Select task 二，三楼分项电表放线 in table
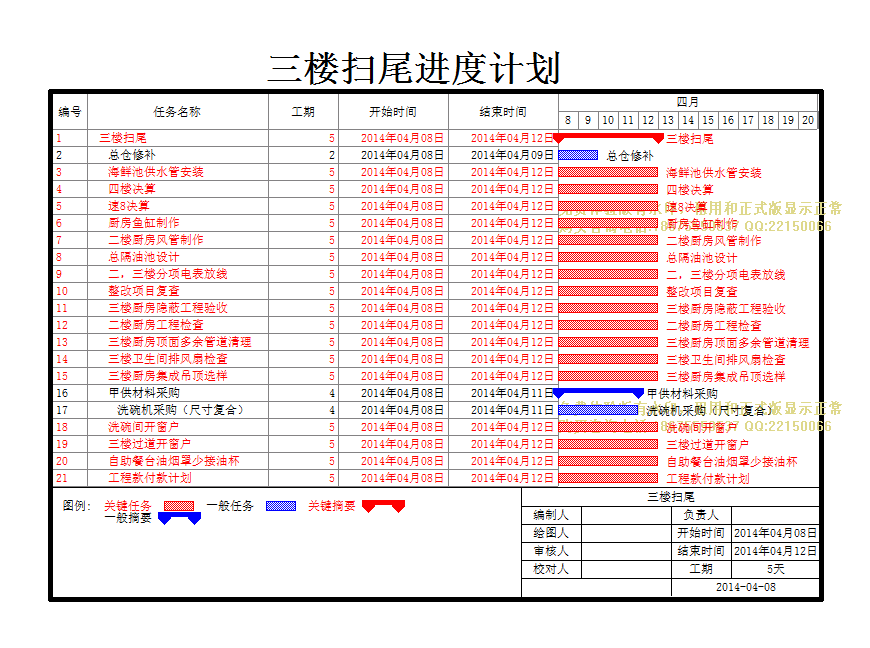The image size is (870, 648). coord(168,274)
